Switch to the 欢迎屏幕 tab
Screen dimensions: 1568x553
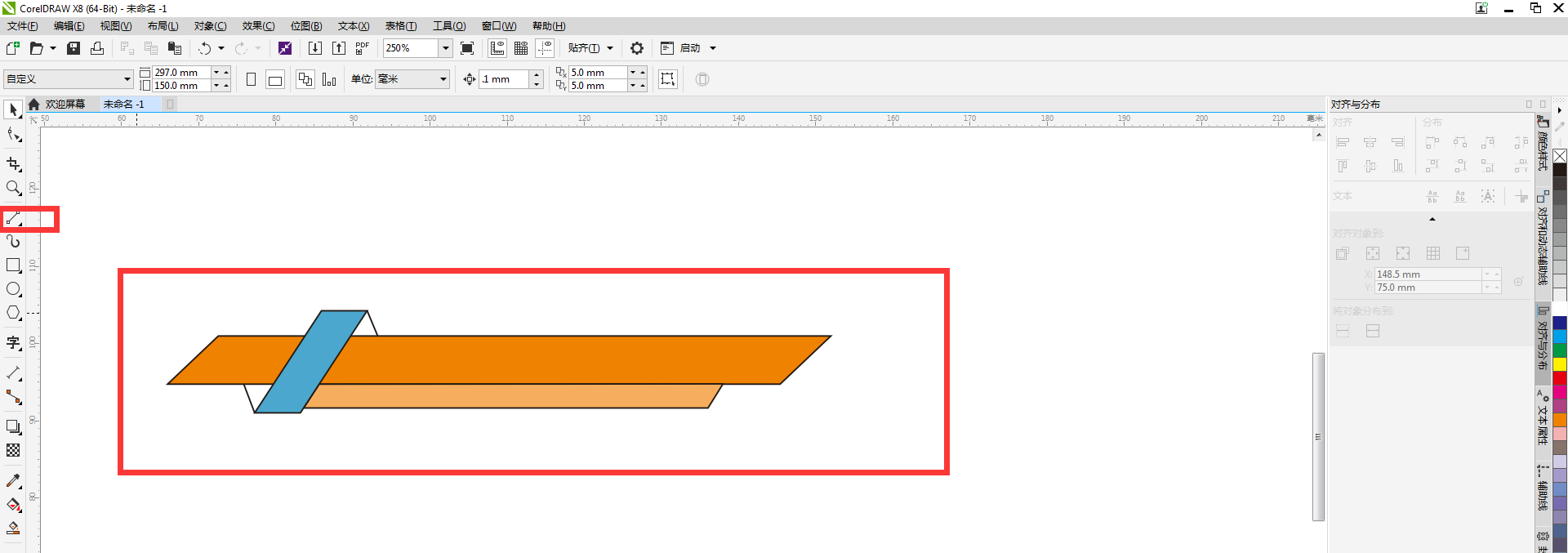(65, 104)
